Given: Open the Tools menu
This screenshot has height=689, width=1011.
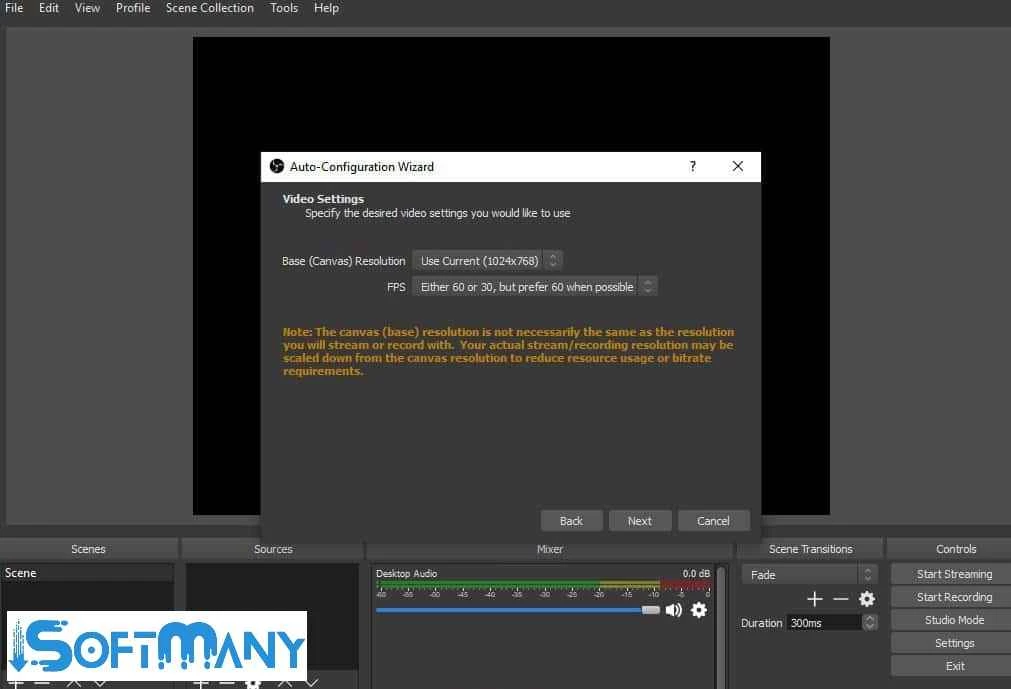Looking at the screenshot, I should pos(284,8).
